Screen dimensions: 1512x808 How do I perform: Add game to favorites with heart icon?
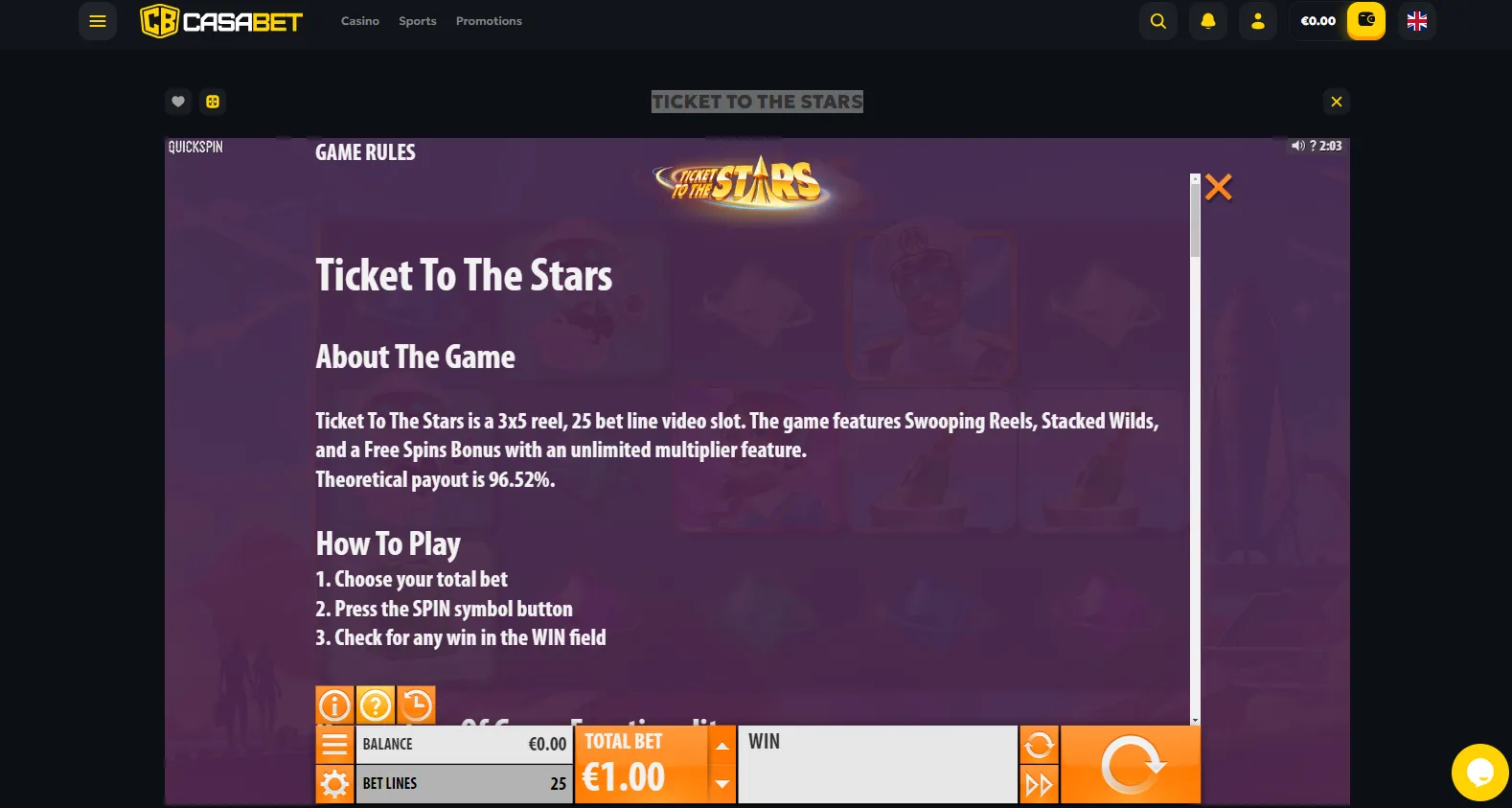(178, 102)
